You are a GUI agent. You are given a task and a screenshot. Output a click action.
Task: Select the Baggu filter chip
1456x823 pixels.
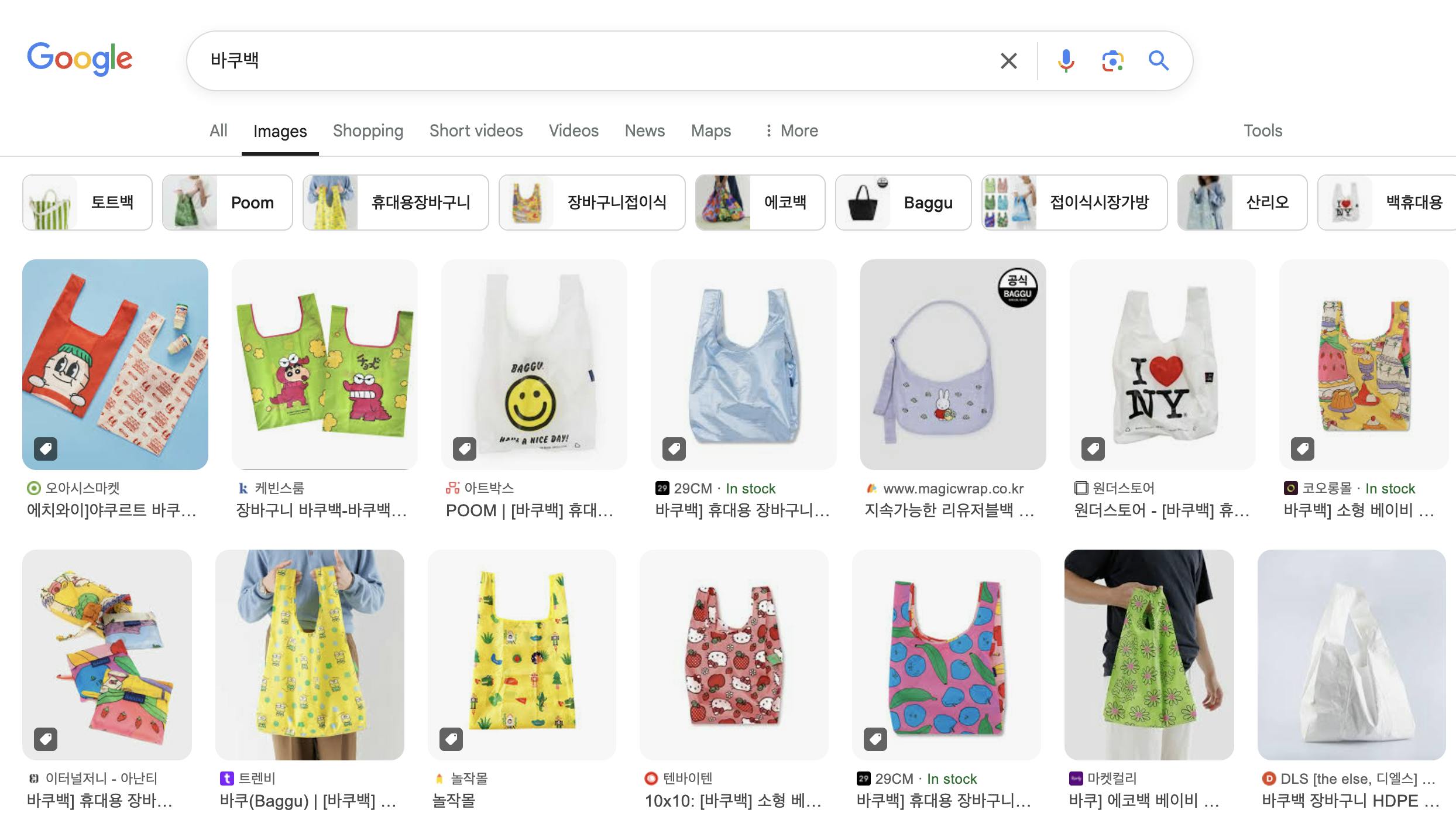[903, 203]
